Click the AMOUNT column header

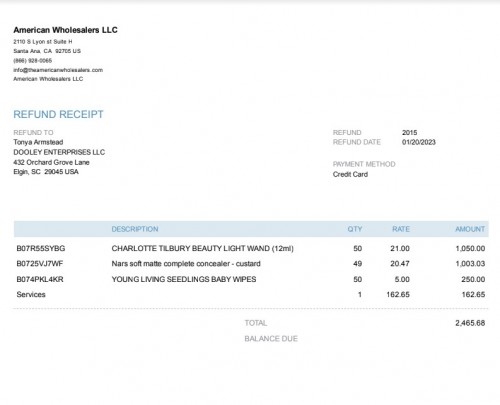coord(470,229)
